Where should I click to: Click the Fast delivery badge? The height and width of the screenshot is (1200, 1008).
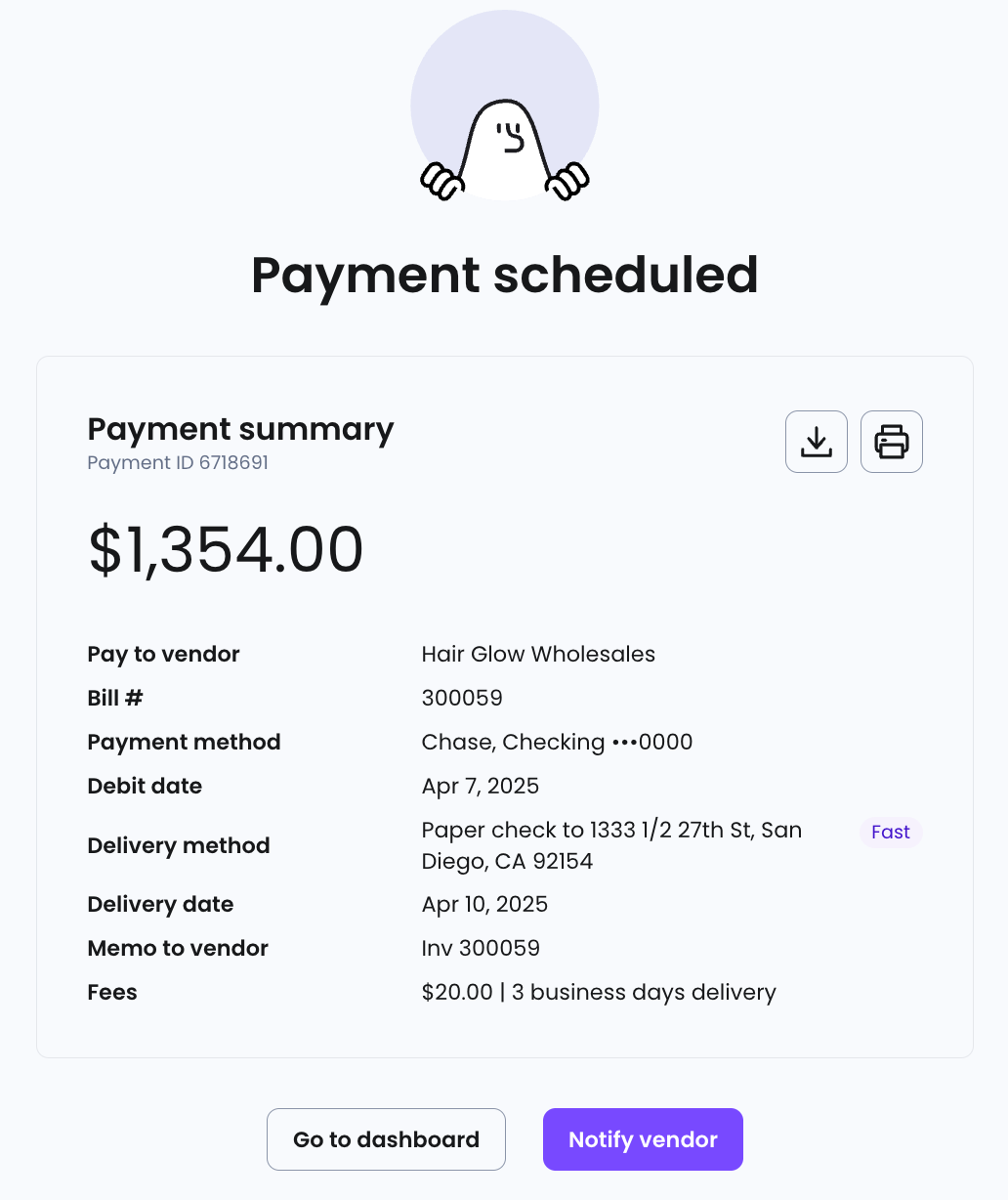891,832
